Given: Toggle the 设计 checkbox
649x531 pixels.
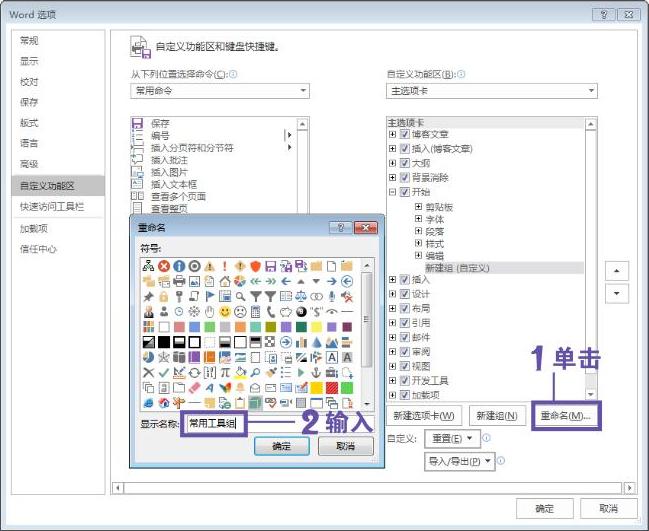Looking at the screenshot, I should coord(405,294).
